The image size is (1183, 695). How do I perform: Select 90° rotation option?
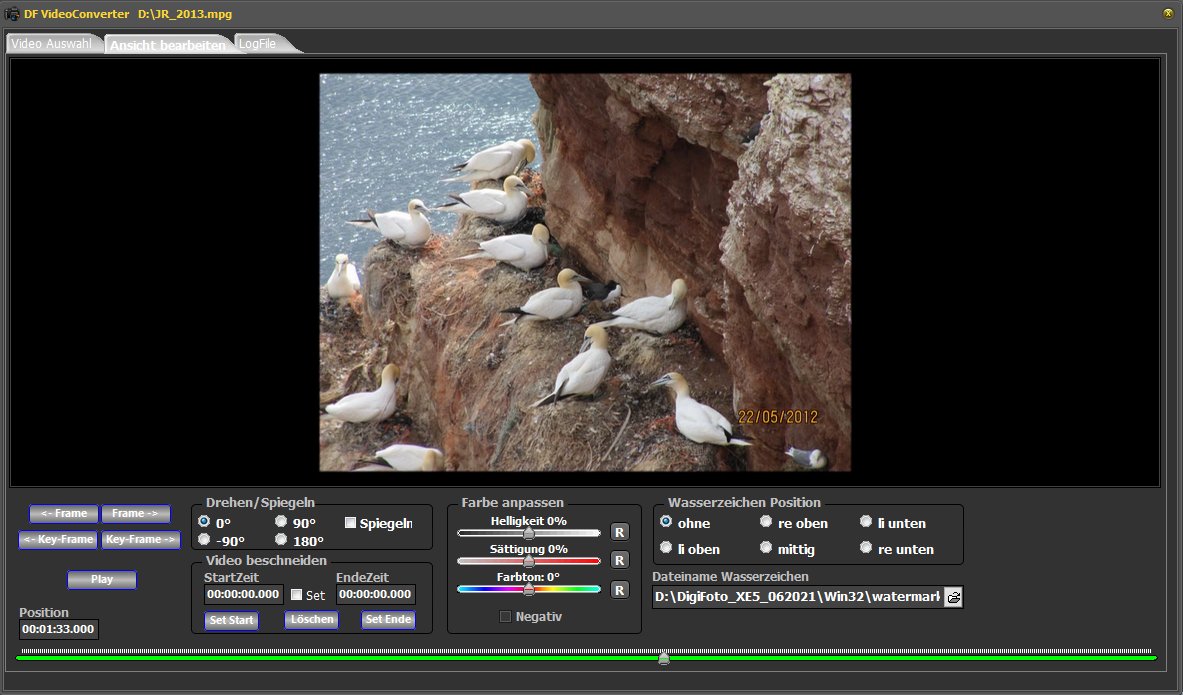pos(281,522)
